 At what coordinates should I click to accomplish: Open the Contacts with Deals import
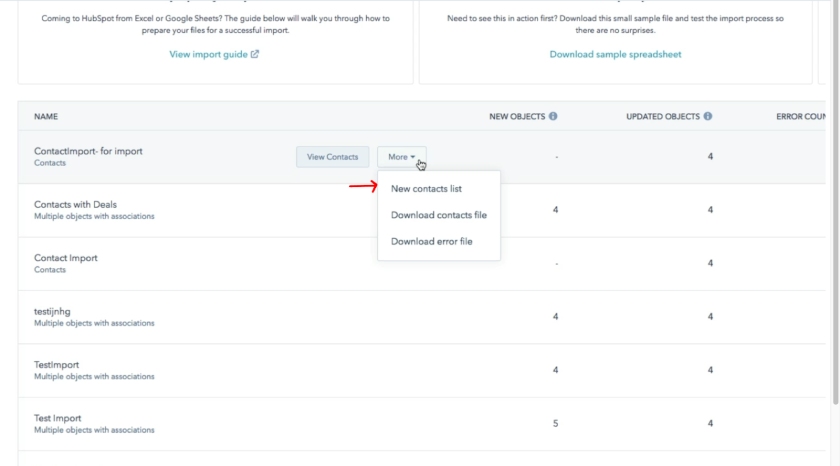tap(75, 205)
